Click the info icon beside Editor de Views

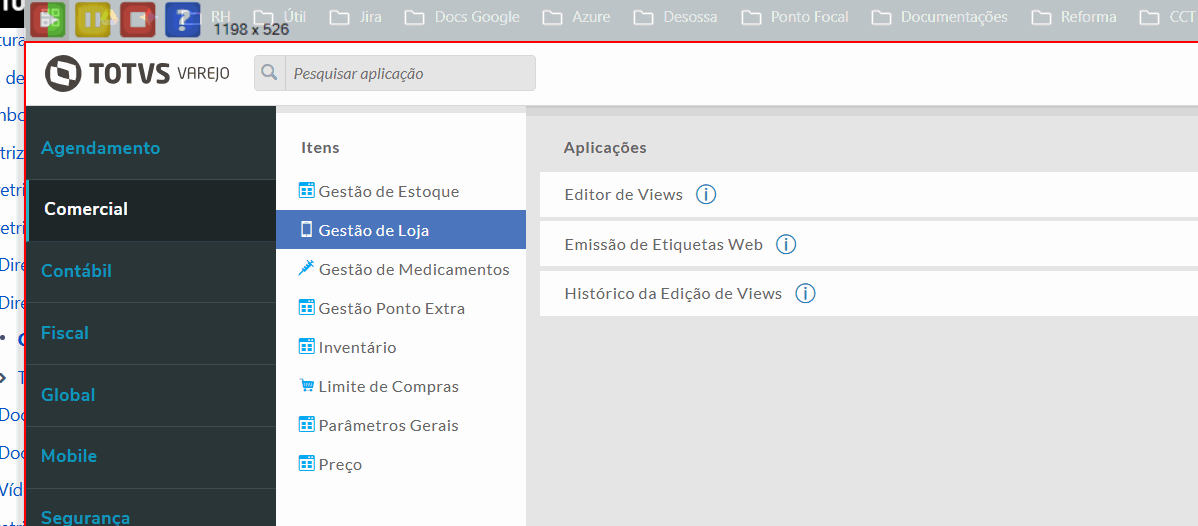click(x=706, y=194)
